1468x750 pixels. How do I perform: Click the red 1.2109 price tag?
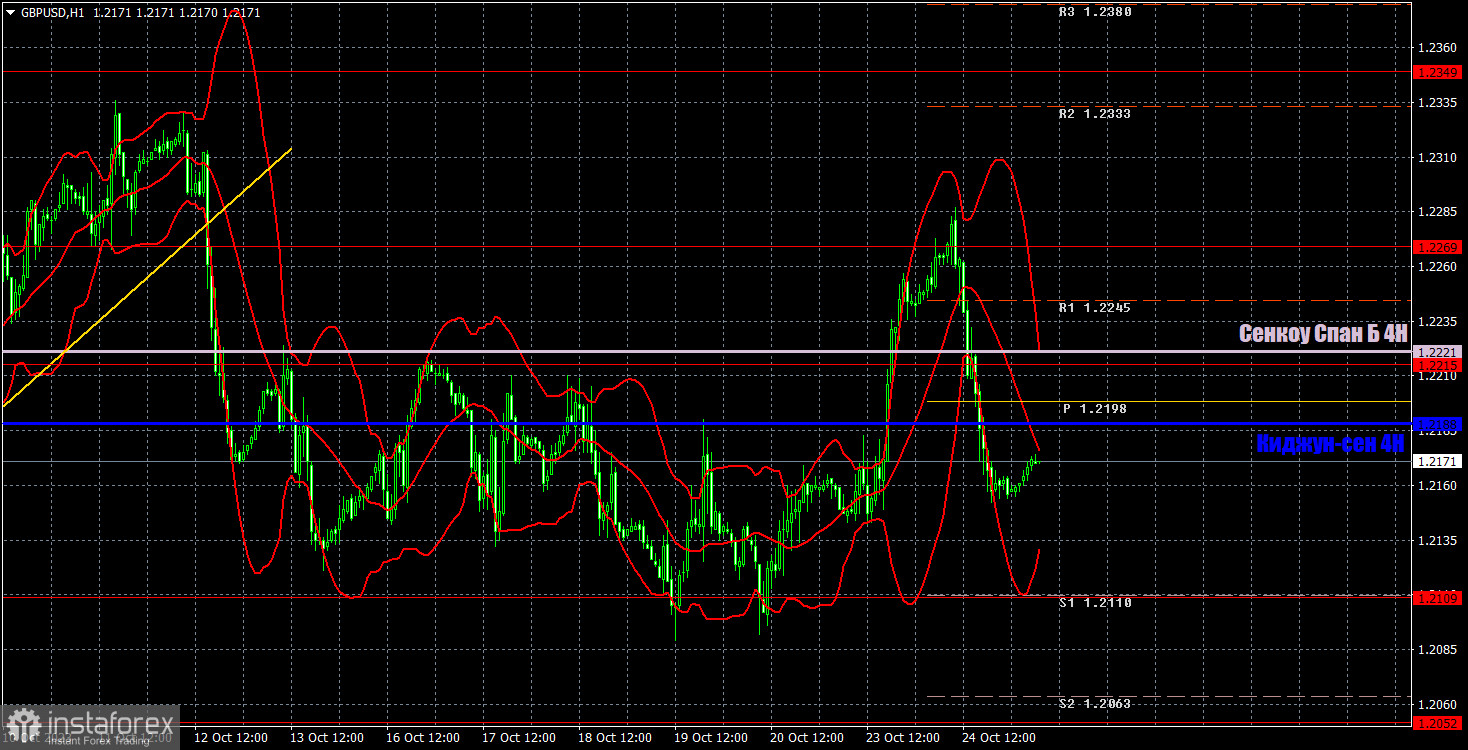pyautogui.click(x=1439, y=597)
